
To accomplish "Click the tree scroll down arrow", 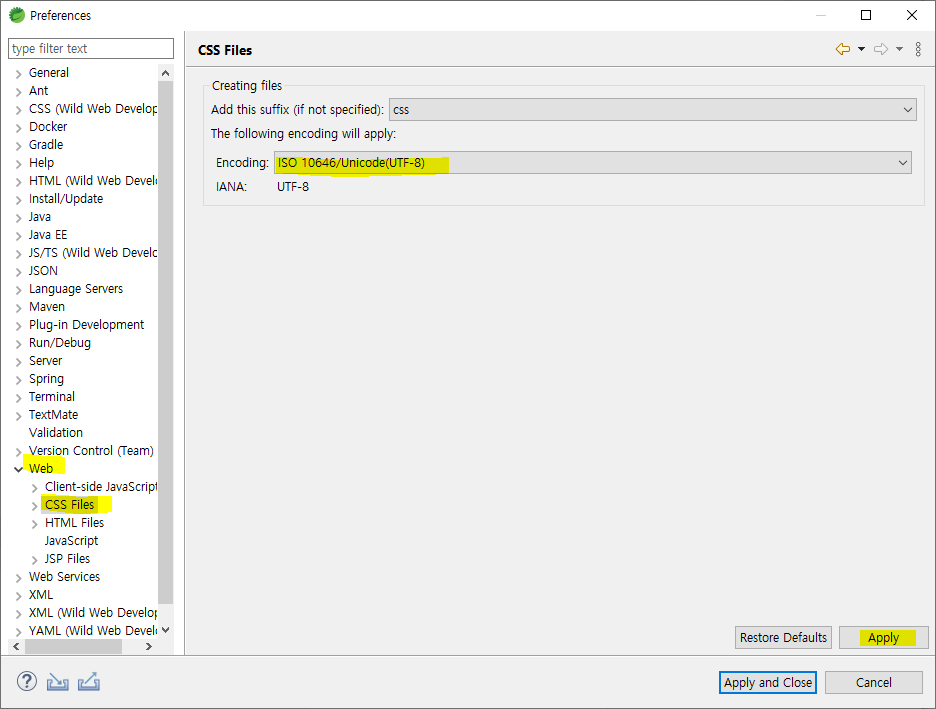I will (165, 630).
